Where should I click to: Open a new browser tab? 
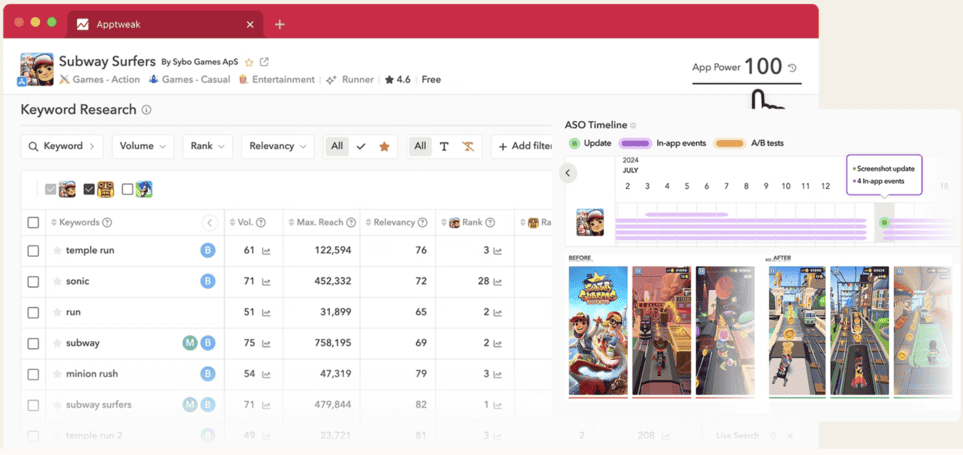[x=279, y=25]
